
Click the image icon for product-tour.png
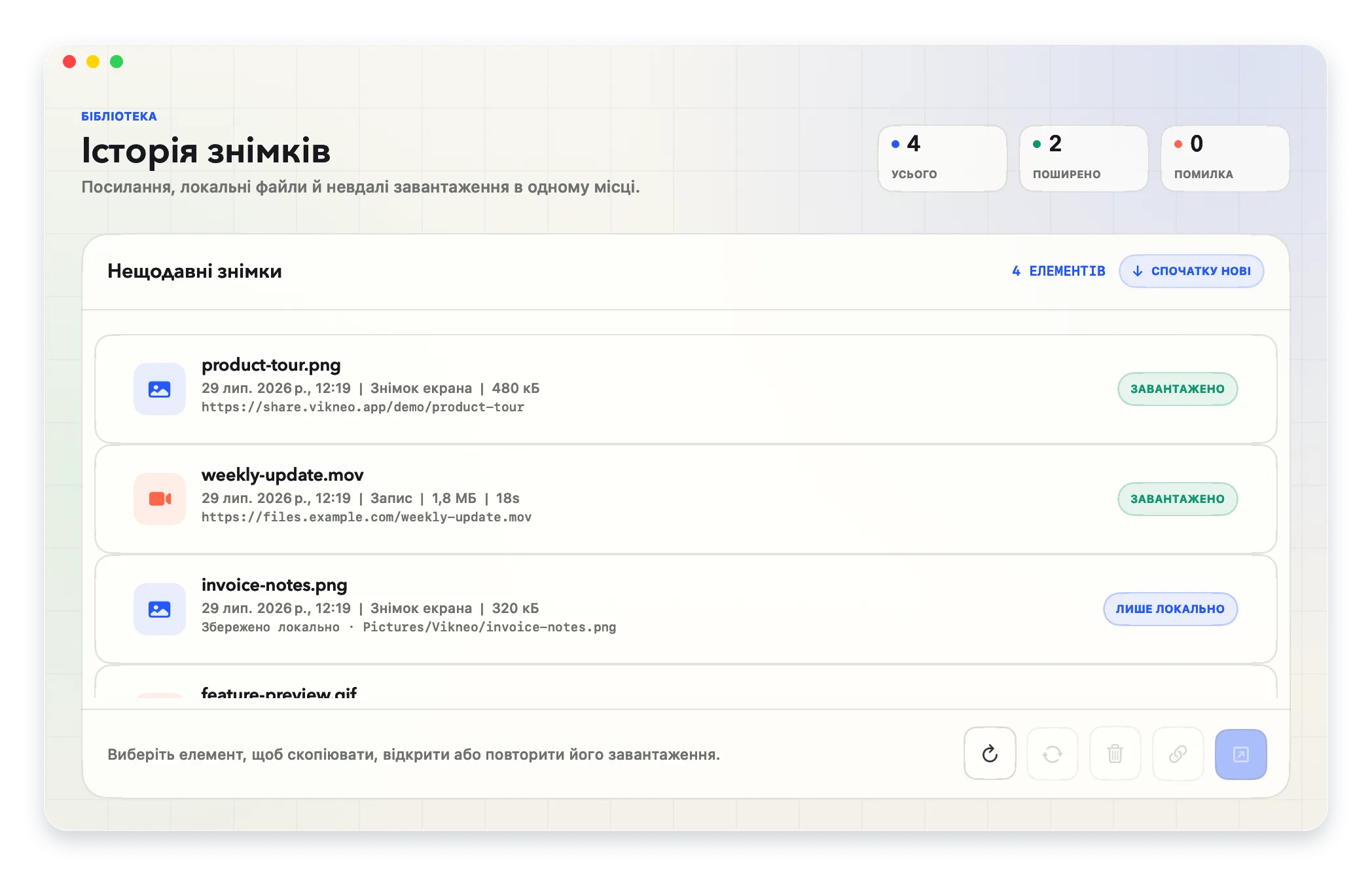point(160,389)
